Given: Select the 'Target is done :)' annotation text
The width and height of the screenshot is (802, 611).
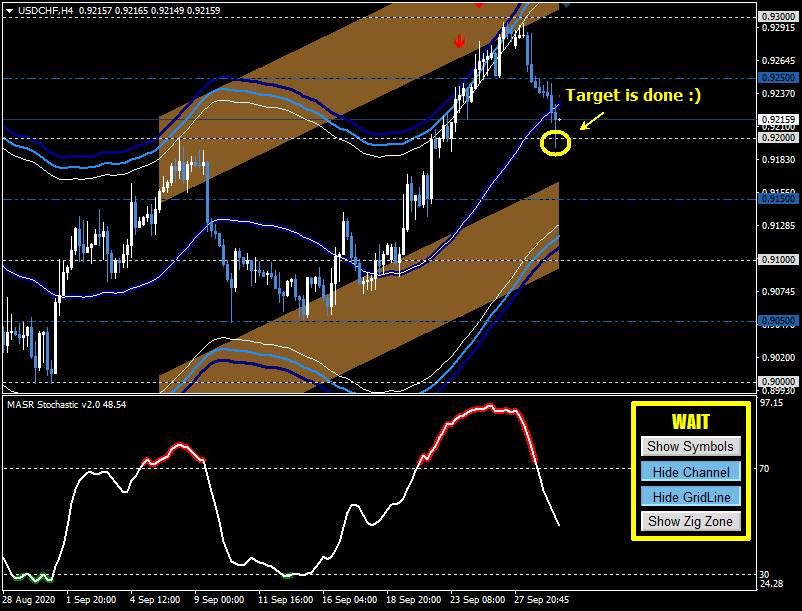Looking at the screenshot, I should [633, 95].
